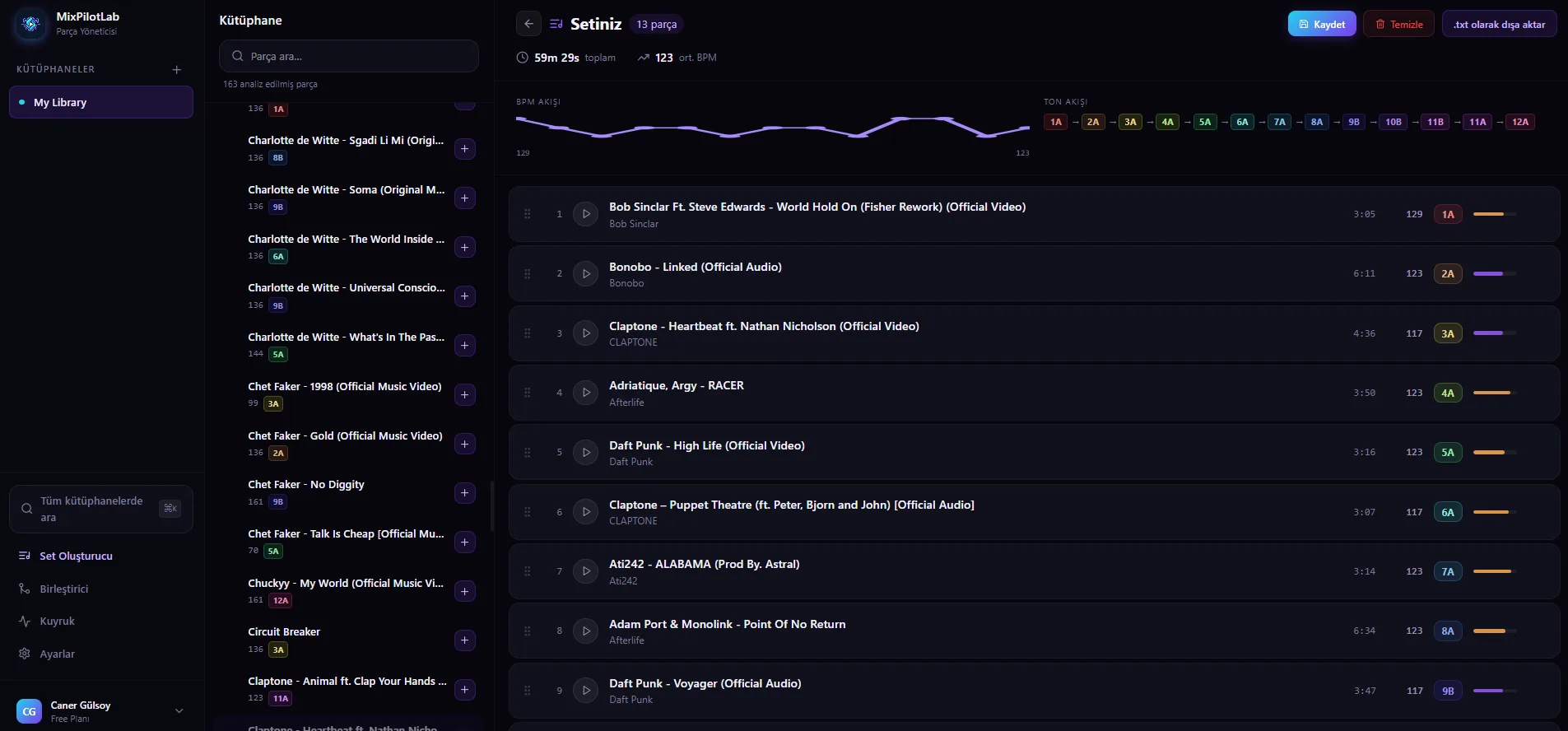Open Tüm kütüphanelerde ara search box

tap(101, 509)
